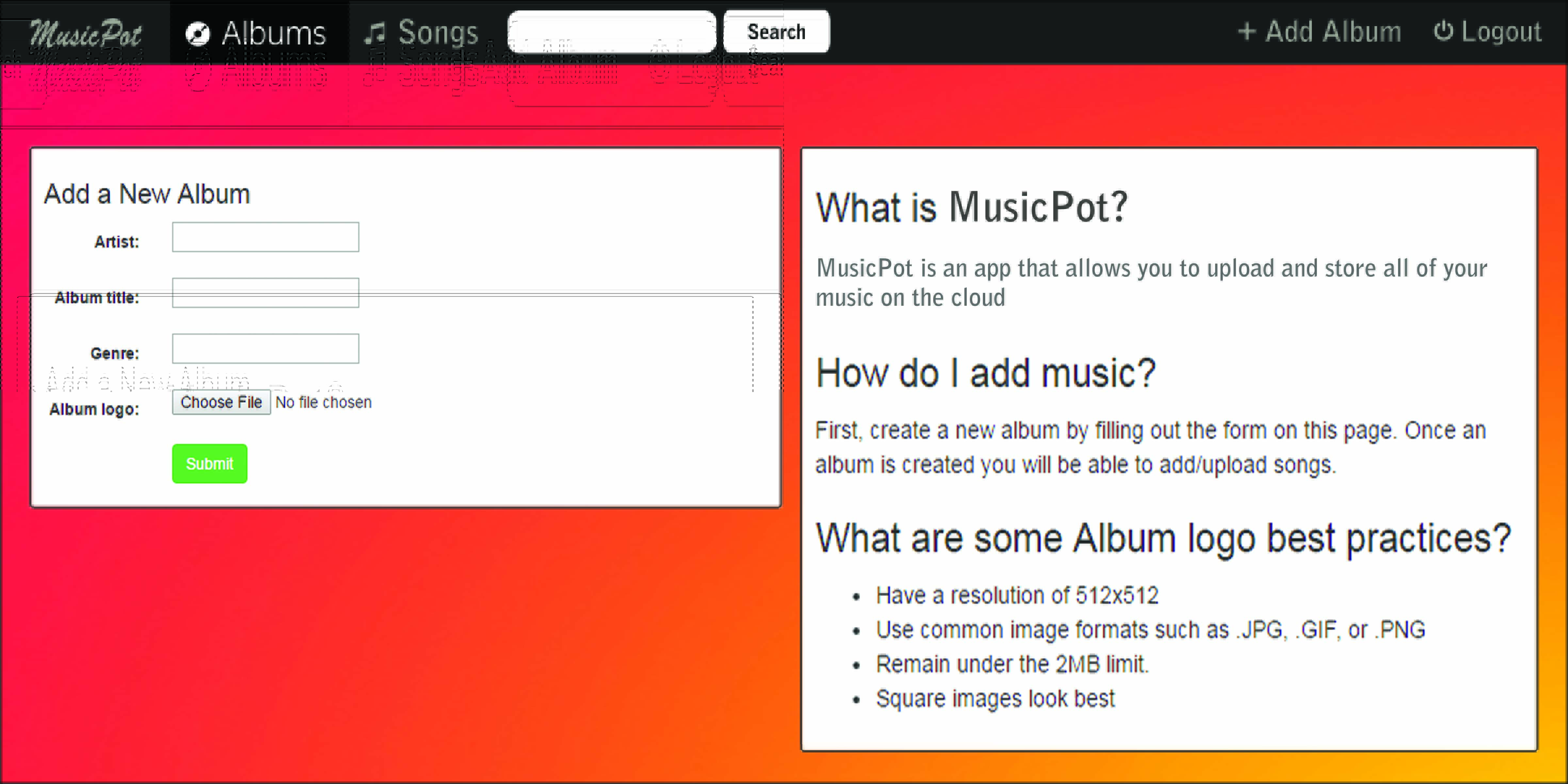The width and height of the screenshot is (1568, 784).
Task: Click the 'Use common image formats' bullet
Action: click(1151, 629)
